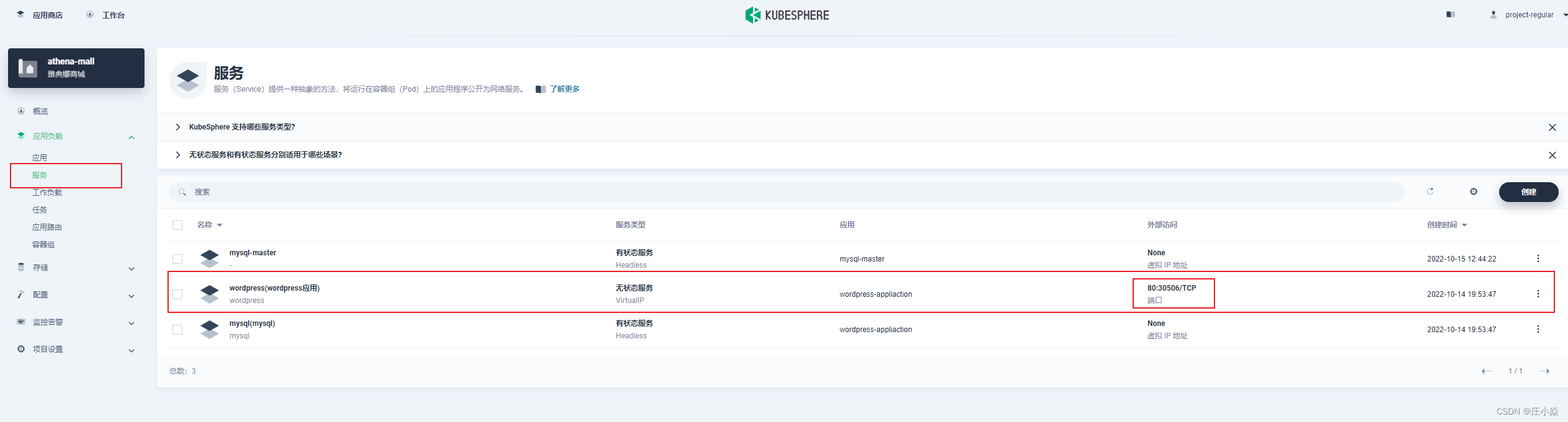Click the Project Settings (项目设置) gear icon
1568x422 pixels.
[x=21, y=349]
